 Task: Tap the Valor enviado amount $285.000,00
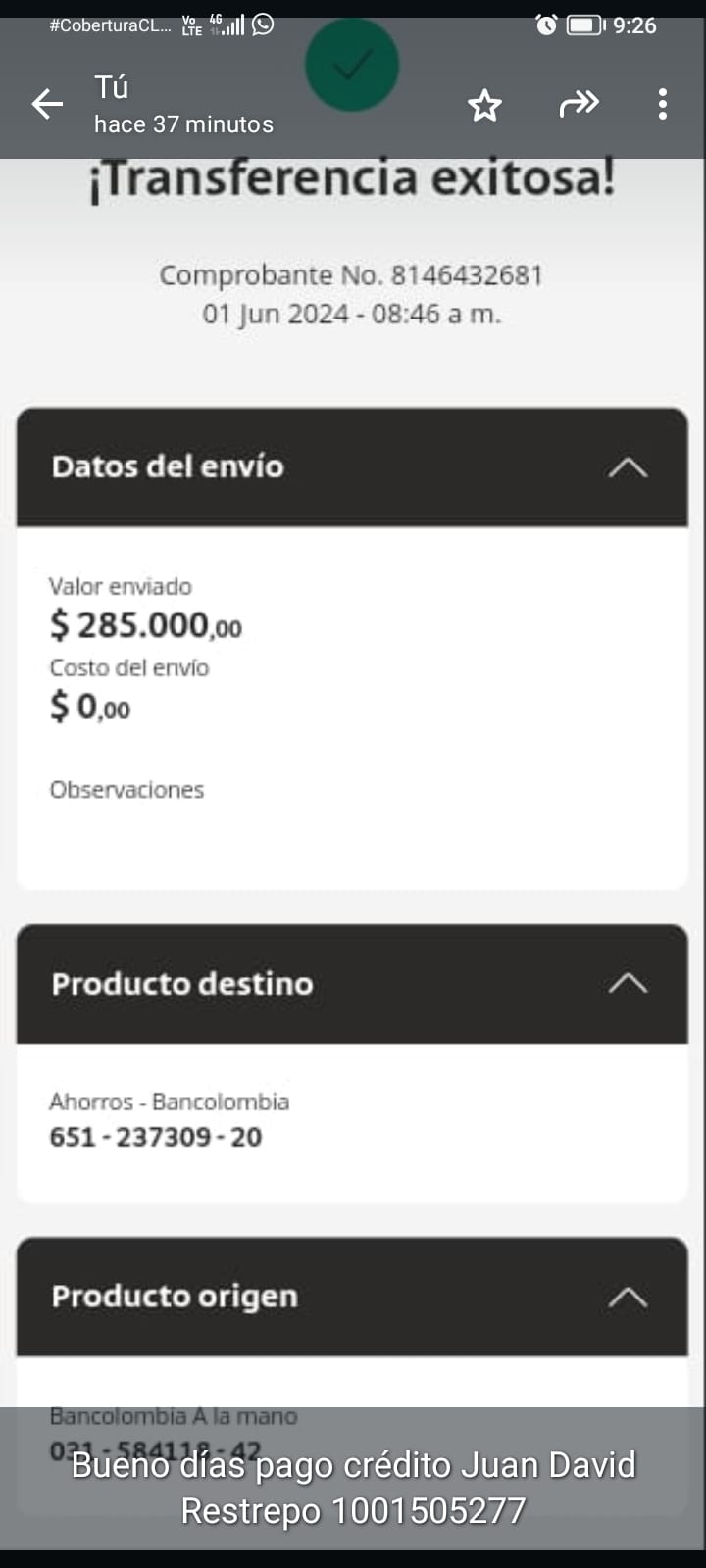[146, 624]
